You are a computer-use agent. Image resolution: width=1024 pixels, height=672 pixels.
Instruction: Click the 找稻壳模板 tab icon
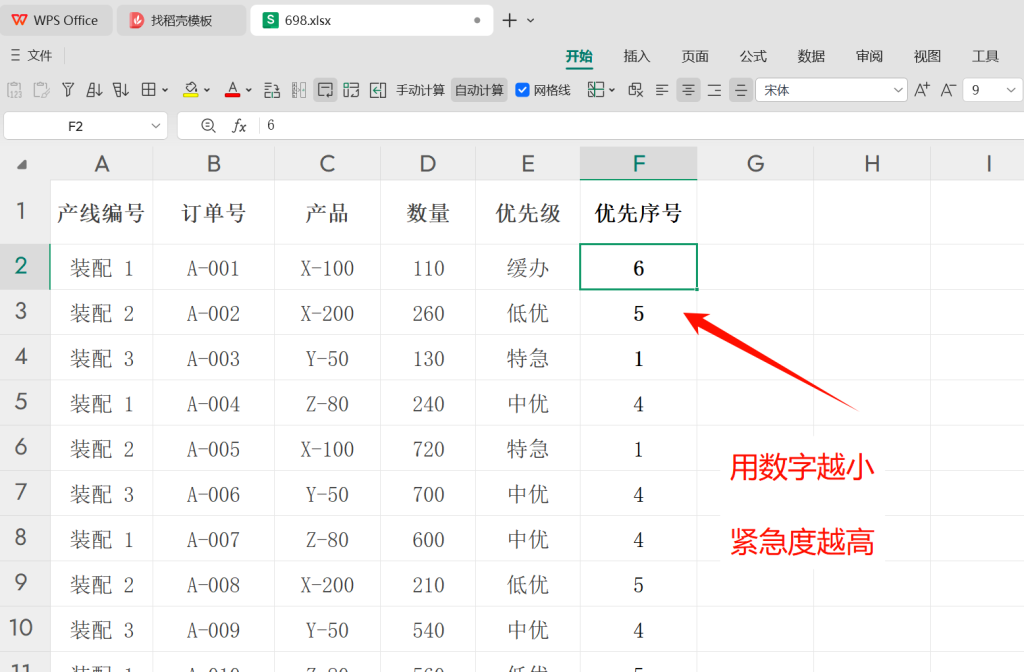(136, 20)
